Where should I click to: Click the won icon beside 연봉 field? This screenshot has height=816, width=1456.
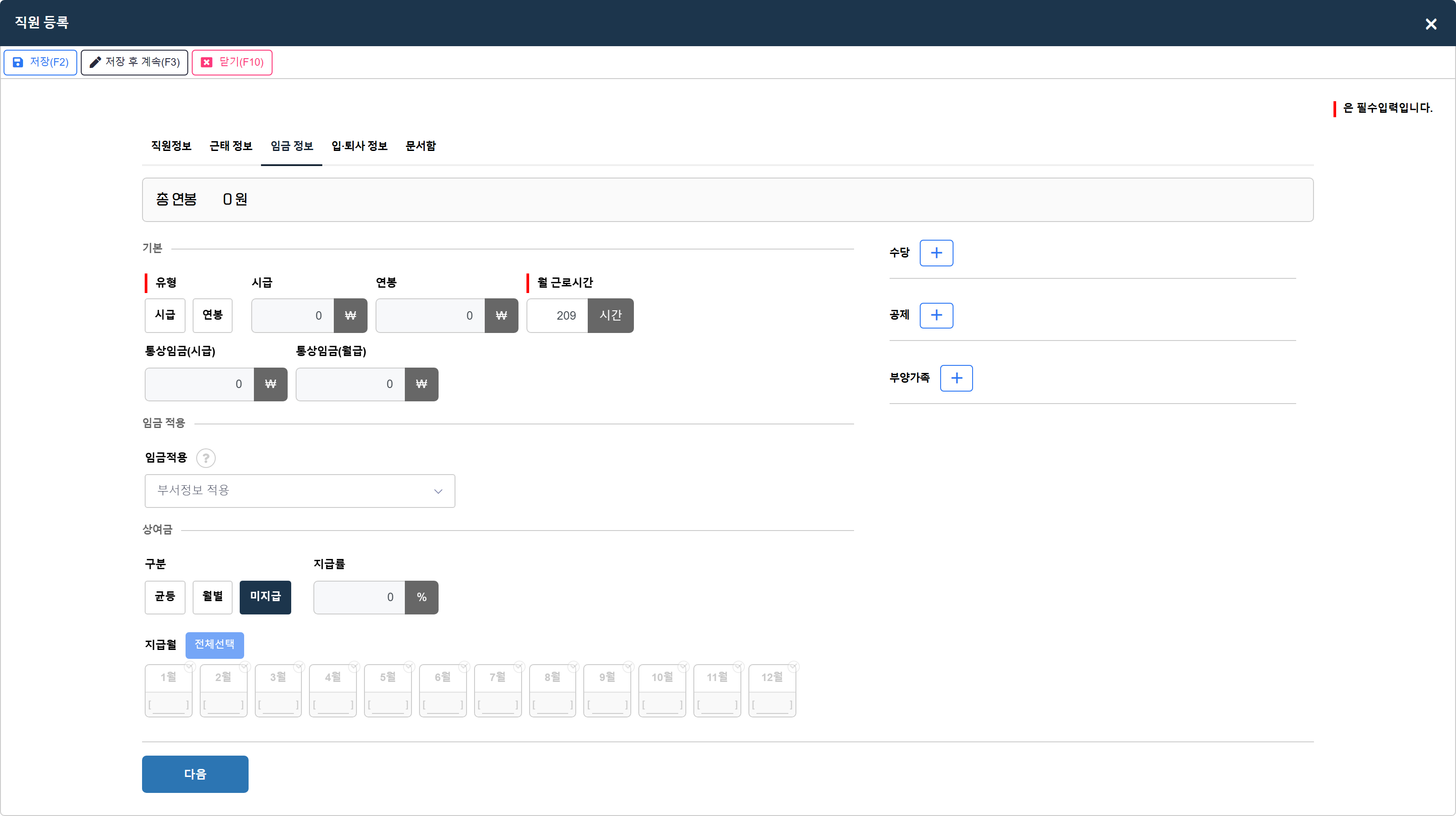click(501, 315)
